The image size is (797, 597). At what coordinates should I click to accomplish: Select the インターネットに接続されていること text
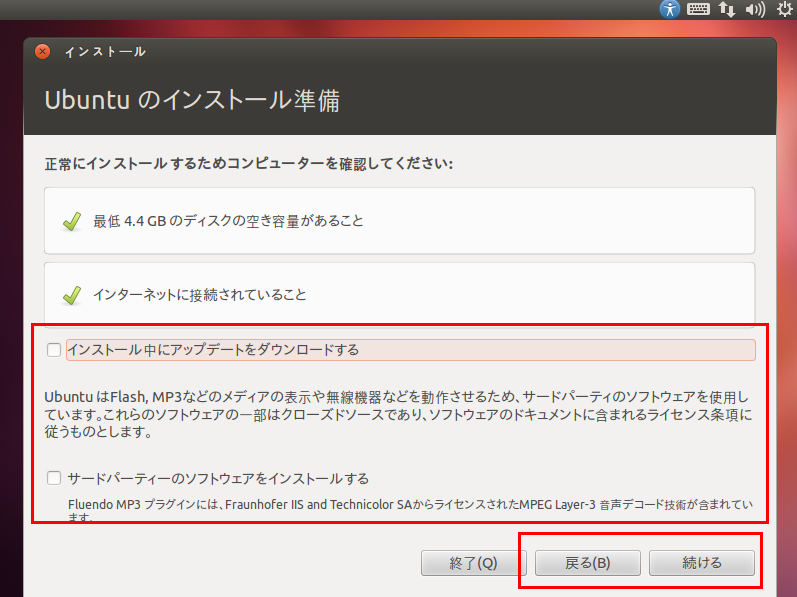[200, 295]
